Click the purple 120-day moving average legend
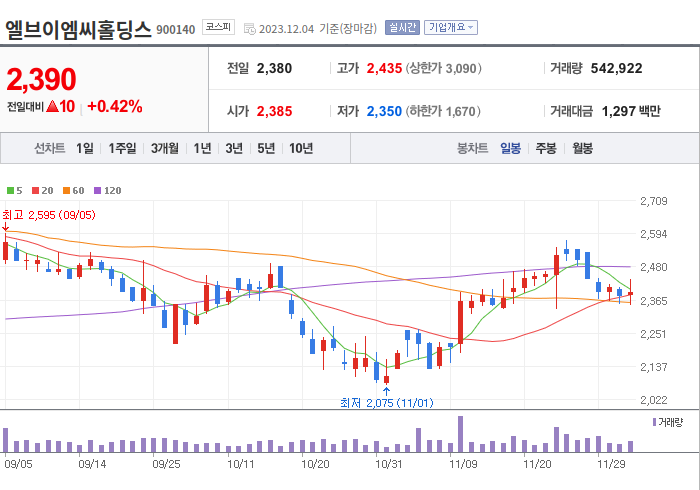 coord(108,191)
